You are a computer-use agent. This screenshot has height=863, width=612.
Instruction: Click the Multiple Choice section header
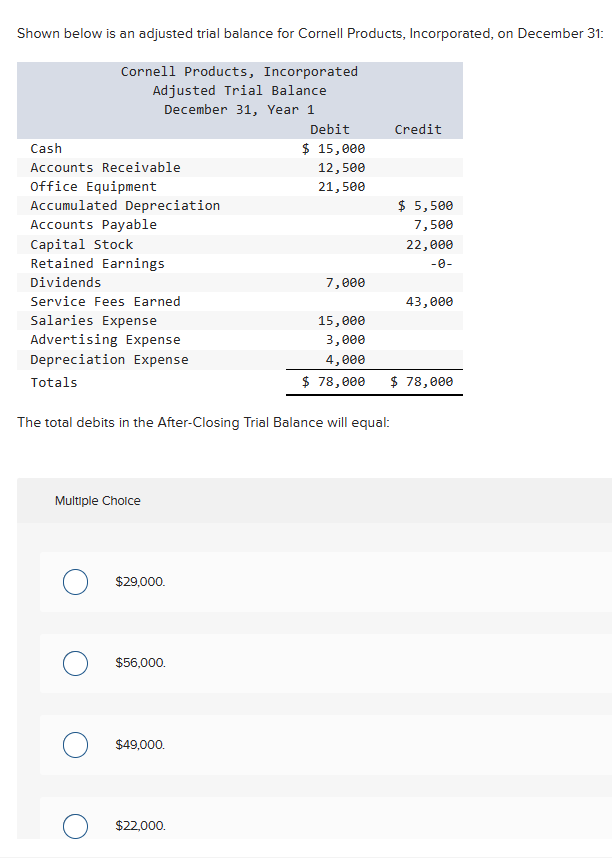pyautogui.click(x=97, y=500)
